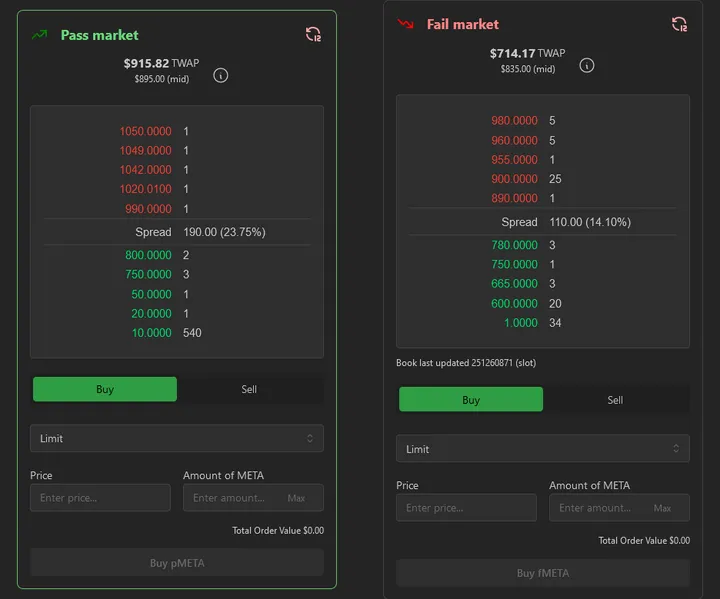Viewport: 720px width, 599px height.
Task: Click the Fail market refresh icon
Action: [679, 24]
